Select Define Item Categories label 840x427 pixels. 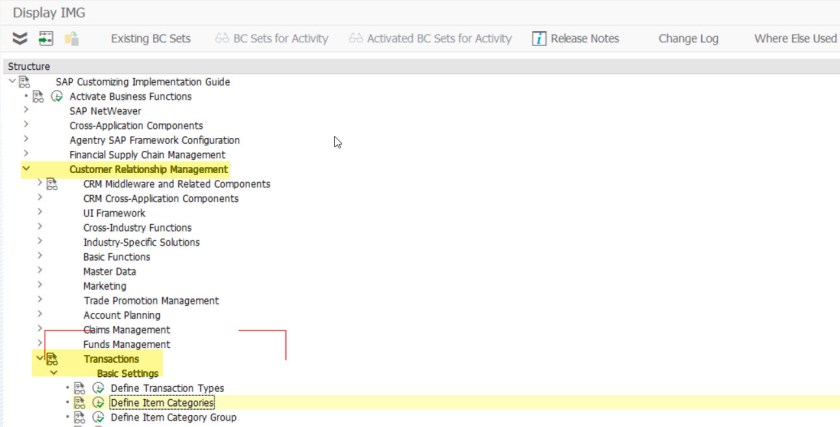(x=162, y=402)
